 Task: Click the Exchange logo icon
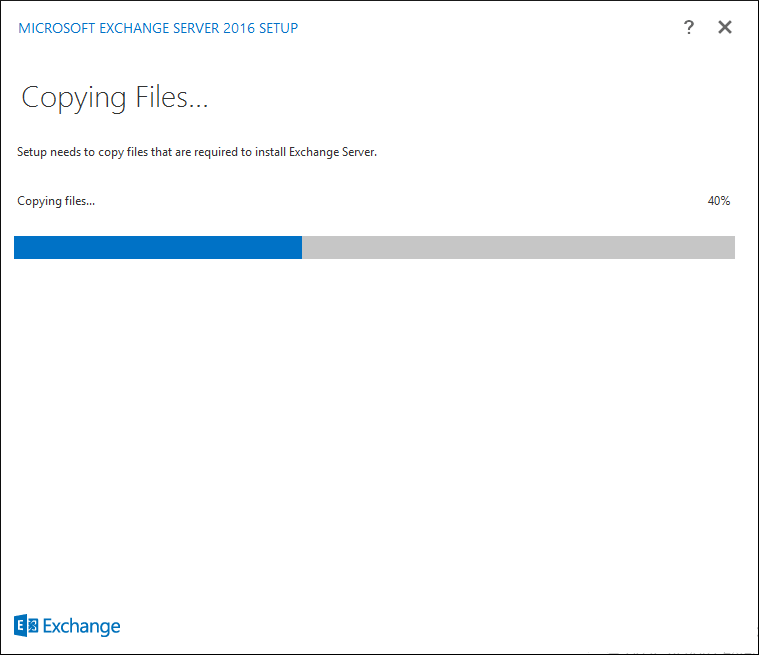coord(26,625)
